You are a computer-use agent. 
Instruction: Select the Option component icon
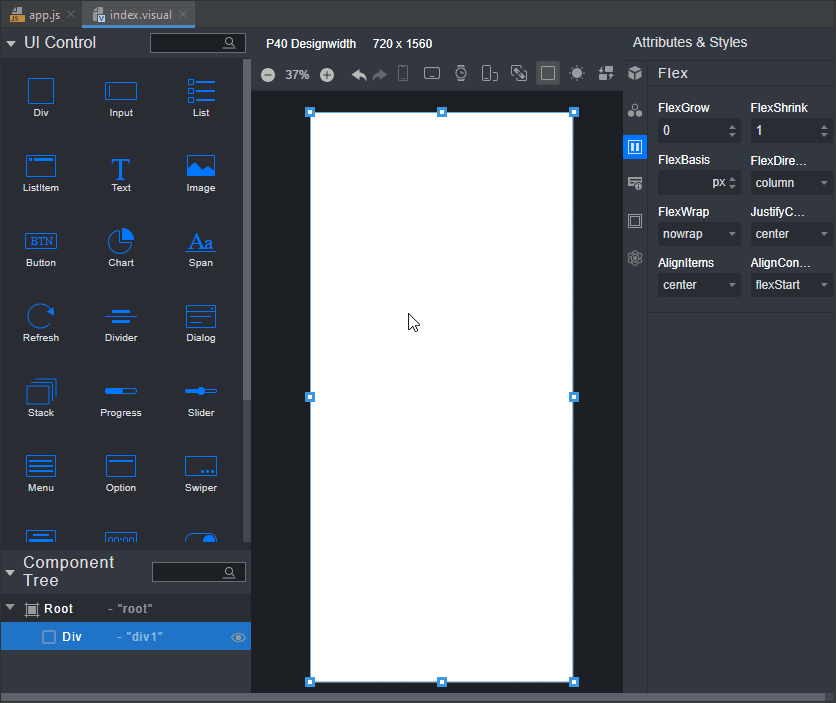tap(120, 466)
